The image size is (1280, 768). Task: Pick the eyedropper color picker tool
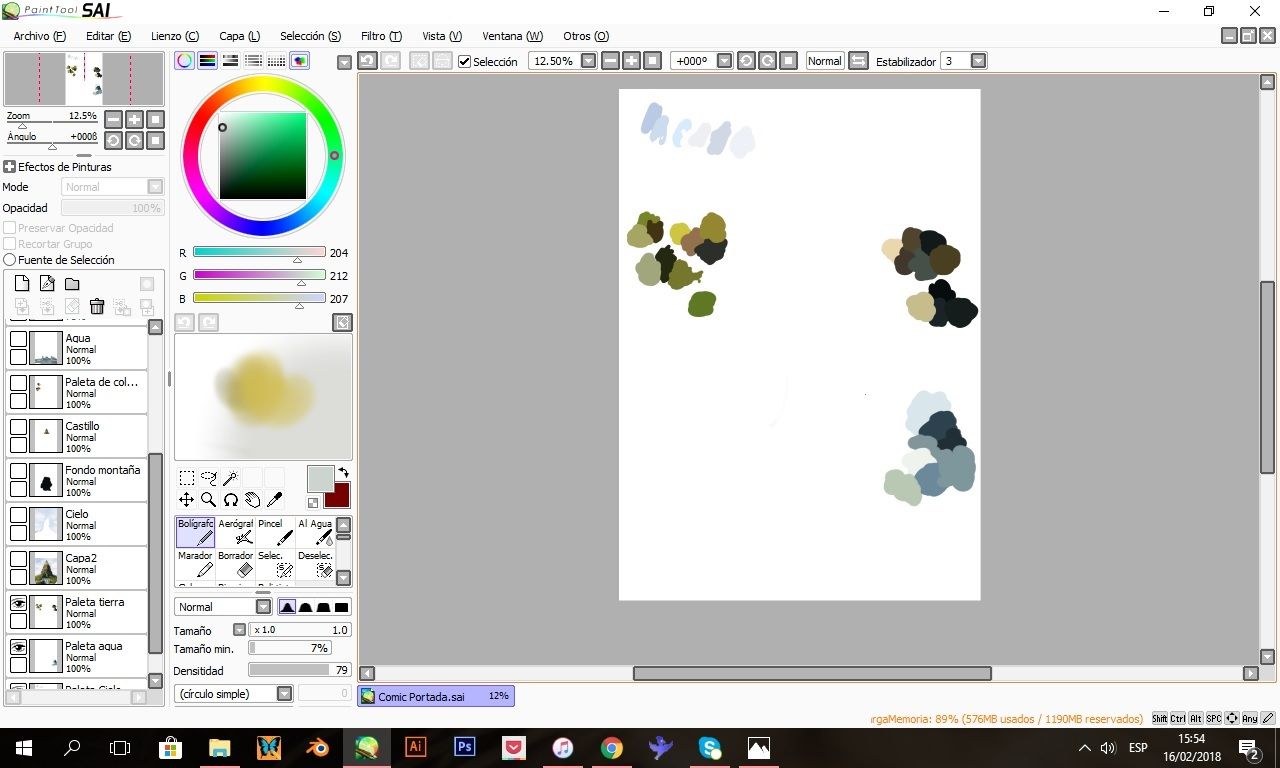(274, 499)
